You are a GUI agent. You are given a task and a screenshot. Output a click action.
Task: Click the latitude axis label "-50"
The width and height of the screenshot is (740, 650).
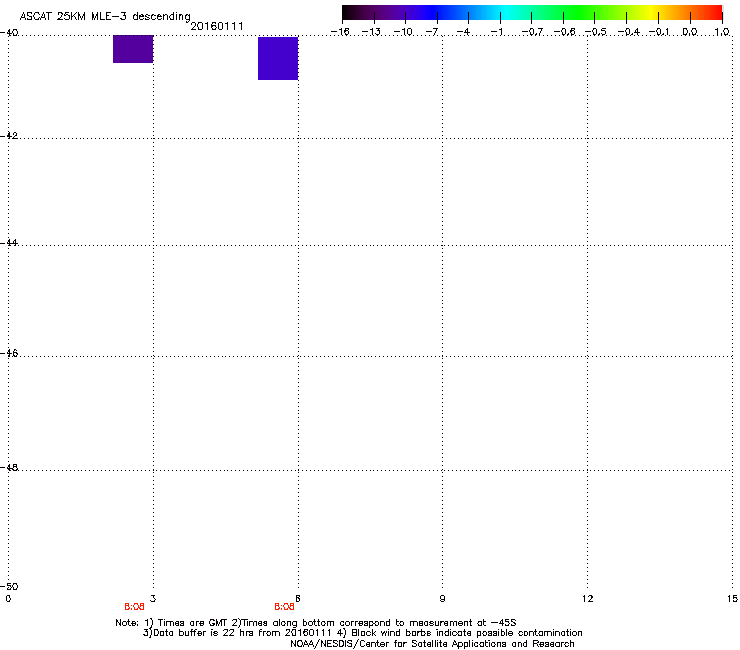pos(9,586)
